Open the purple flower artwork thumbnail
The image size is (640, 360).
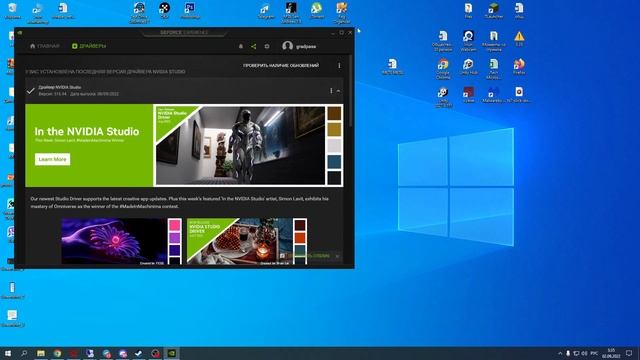(114, 241)
